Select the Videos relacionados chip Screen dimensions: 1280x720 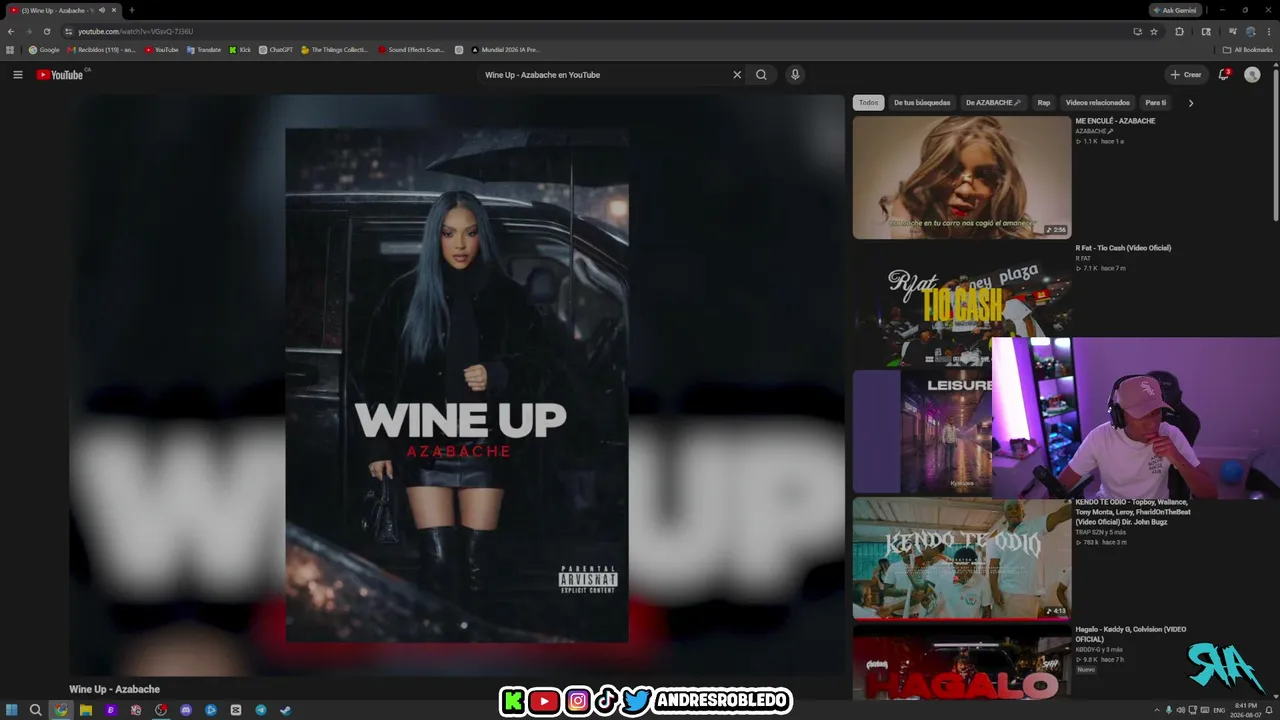click(1097, 103)
